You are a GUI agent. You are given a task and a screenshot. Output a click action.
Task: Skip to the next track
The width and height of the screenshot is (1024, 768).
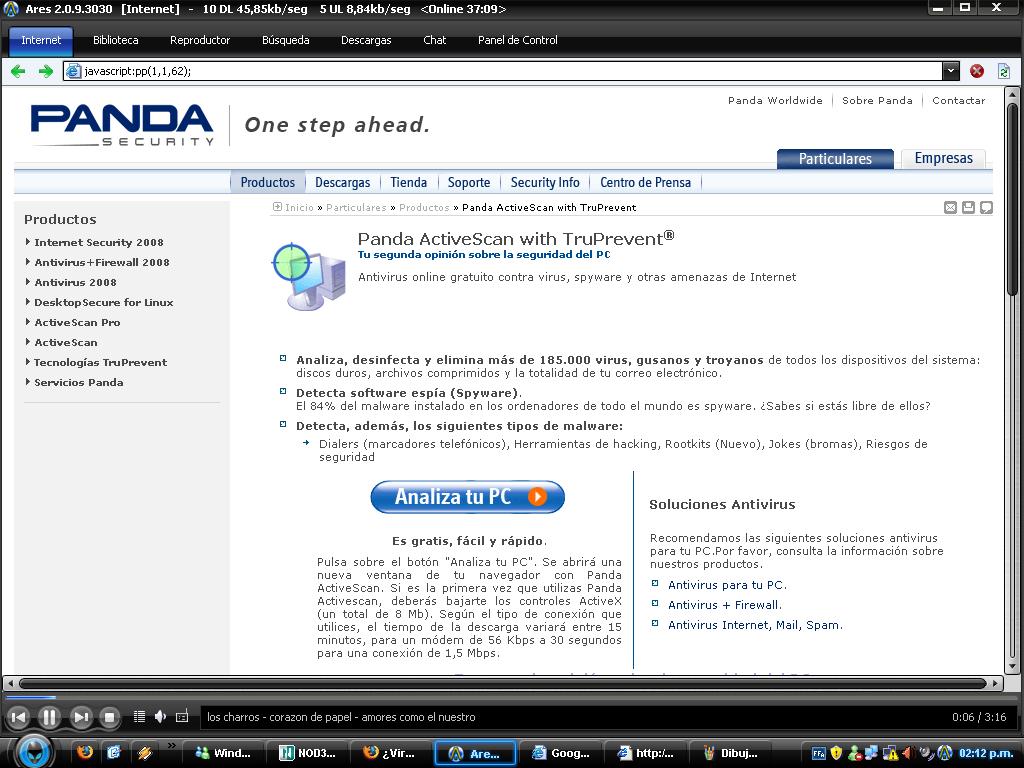pos(80,717)
